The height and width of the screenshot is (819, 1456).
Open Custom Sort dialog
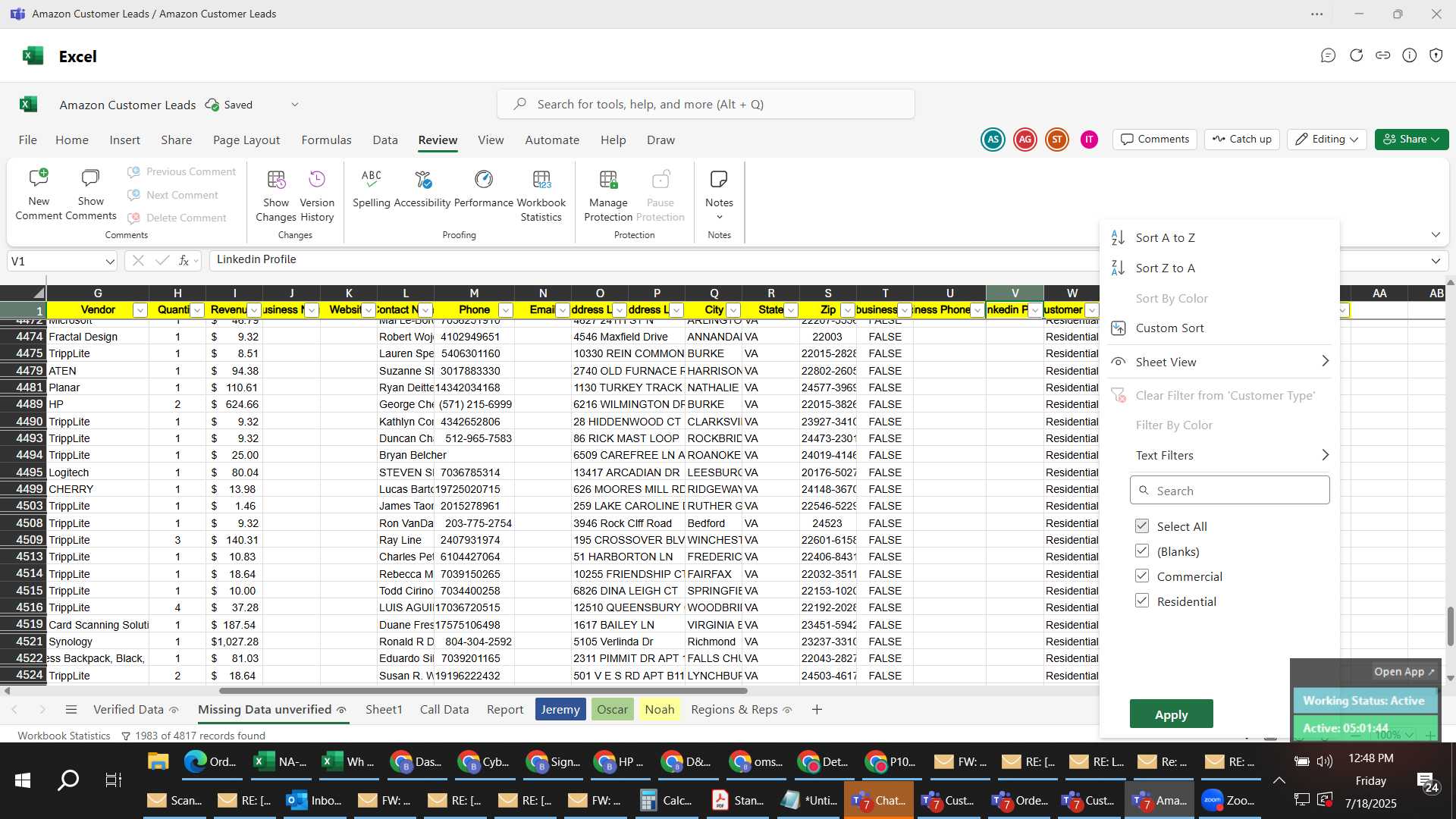click(1169, 328)
